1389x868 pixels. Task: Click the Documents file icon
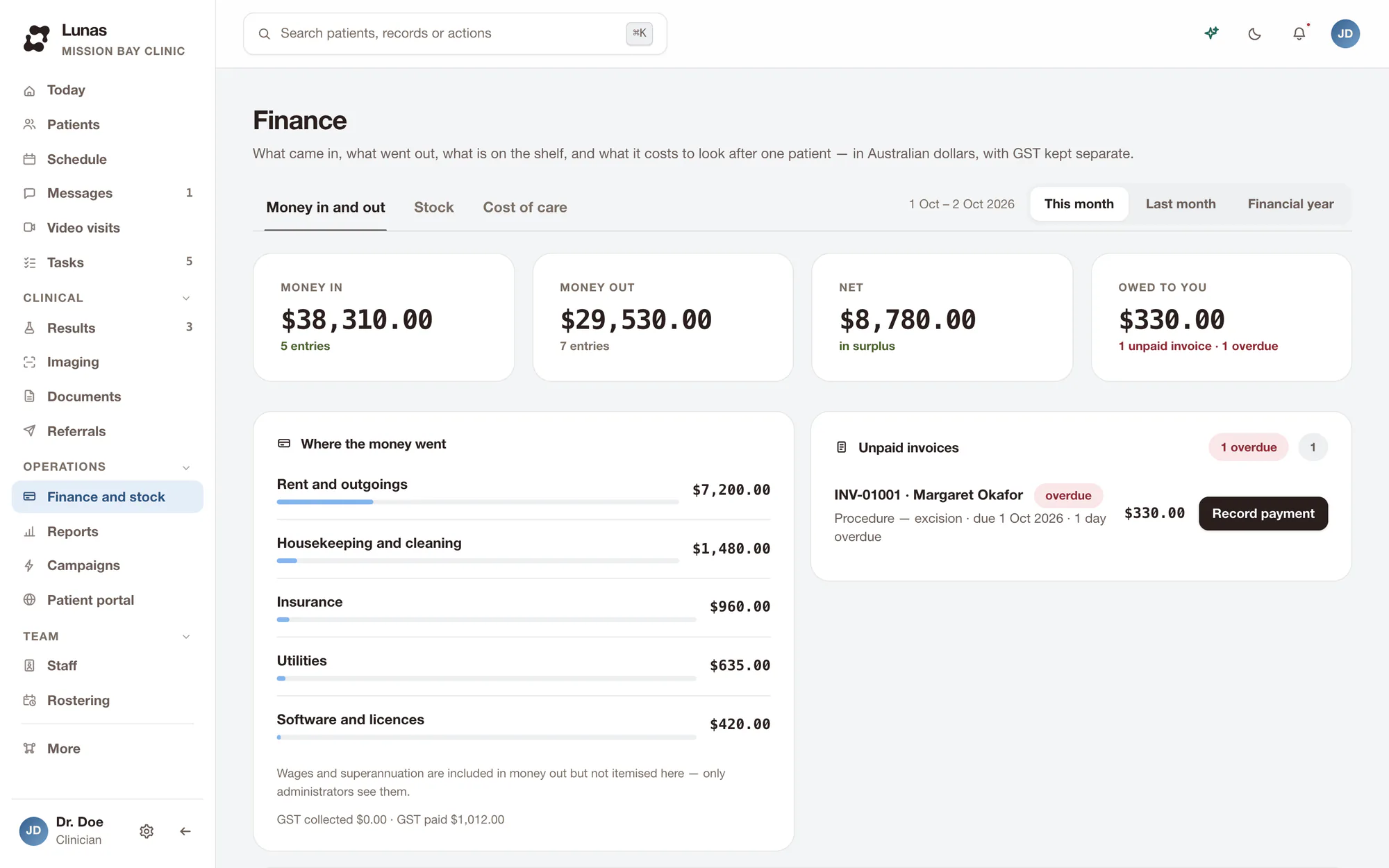tap(29, 397)
